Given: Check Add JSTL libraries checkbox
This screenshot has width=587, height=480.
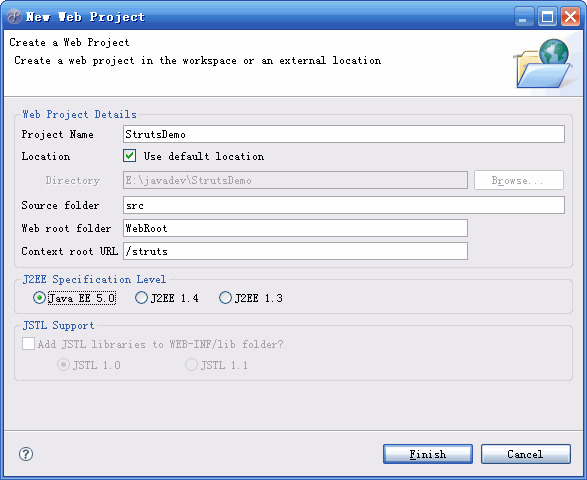Looking at the screenshot, I should tap(28, 344).
